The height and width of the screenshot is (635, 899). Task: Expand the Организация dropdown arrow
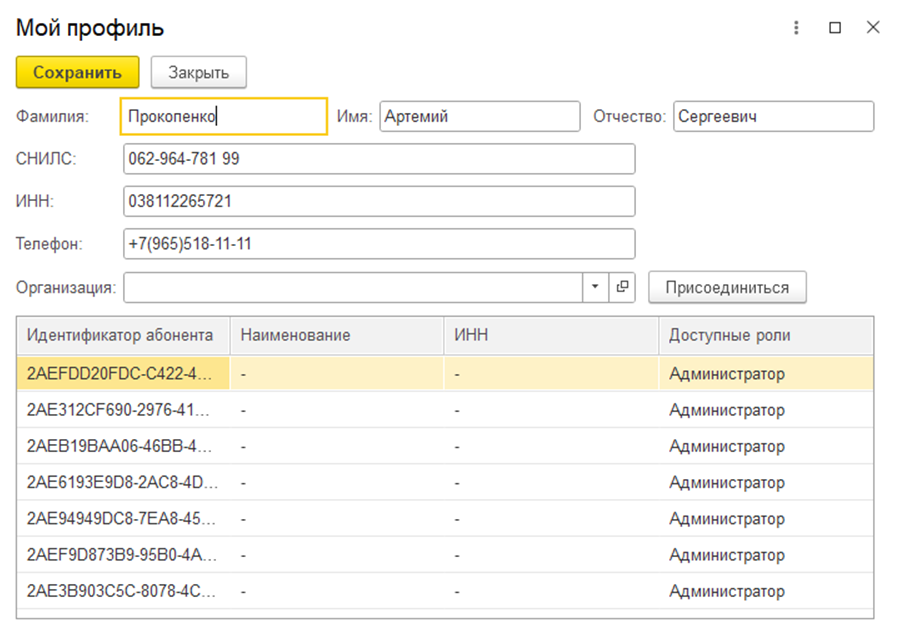595,287
